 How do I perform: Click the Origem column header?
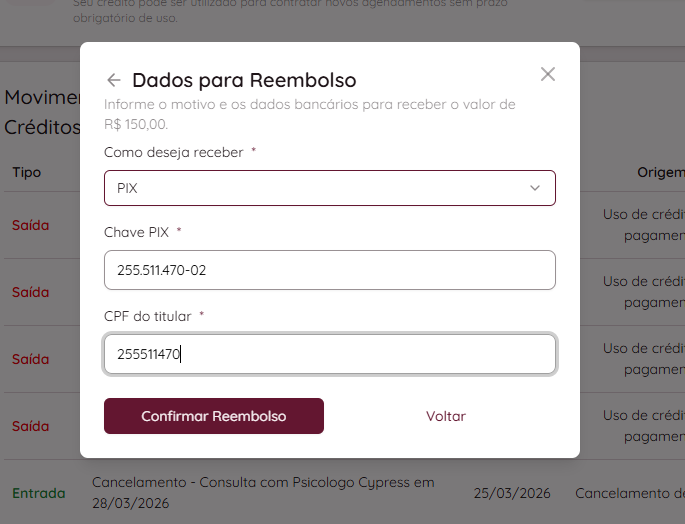tap(660, 172)
